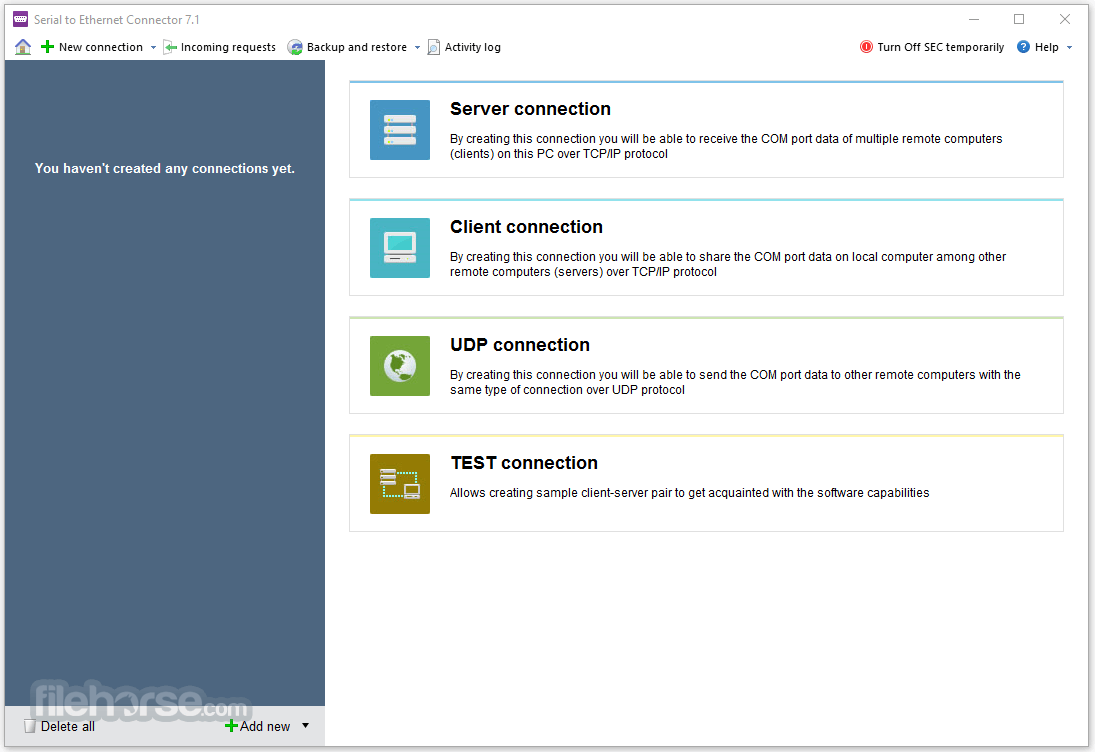This screenshot has width=1095, height=752.
Task: Expand the Help dropdown arrow
Action: (x=1069, y=47)
